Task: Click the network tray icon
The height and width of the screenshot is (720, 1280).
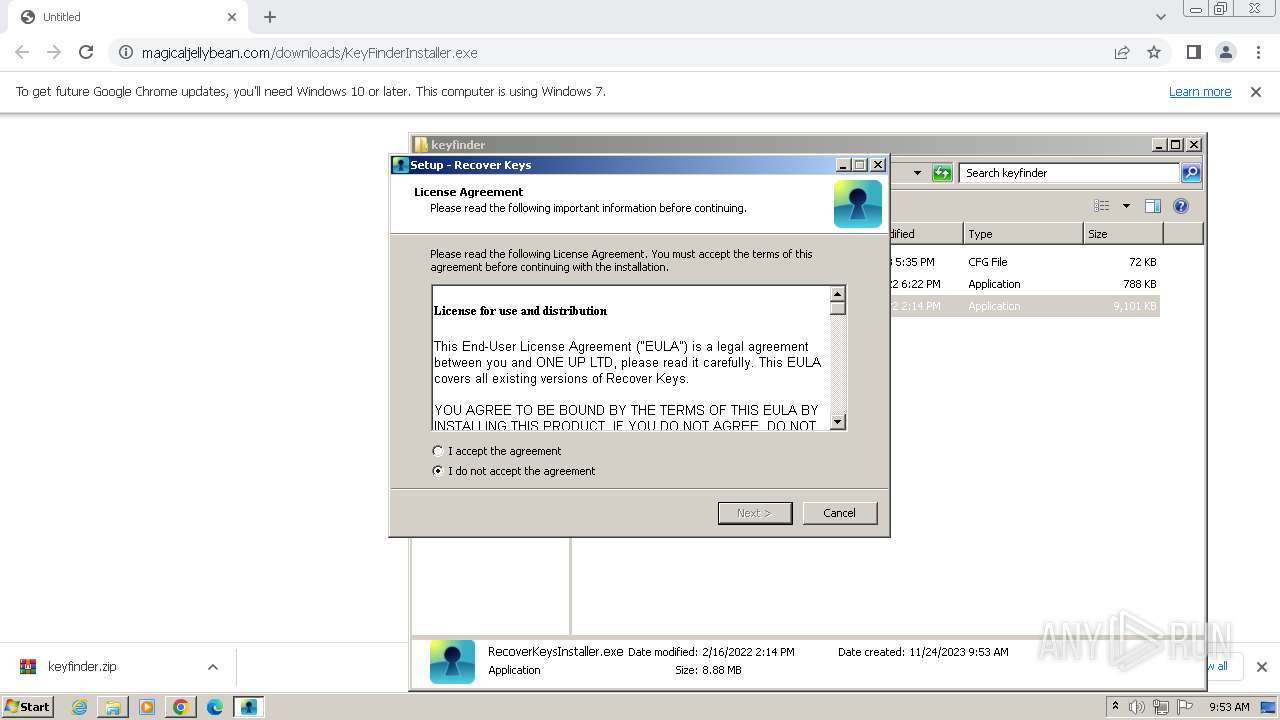Action: click(x=1161, y=707)
